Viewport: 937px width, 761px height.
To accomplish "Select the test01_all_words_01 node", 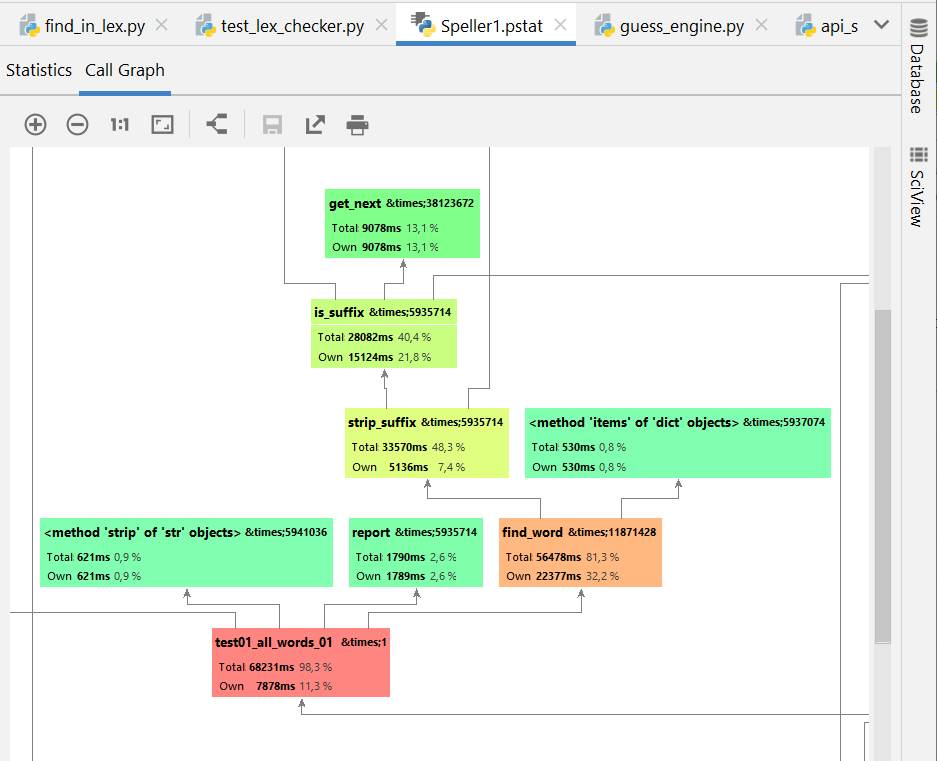I will point(300,662).
